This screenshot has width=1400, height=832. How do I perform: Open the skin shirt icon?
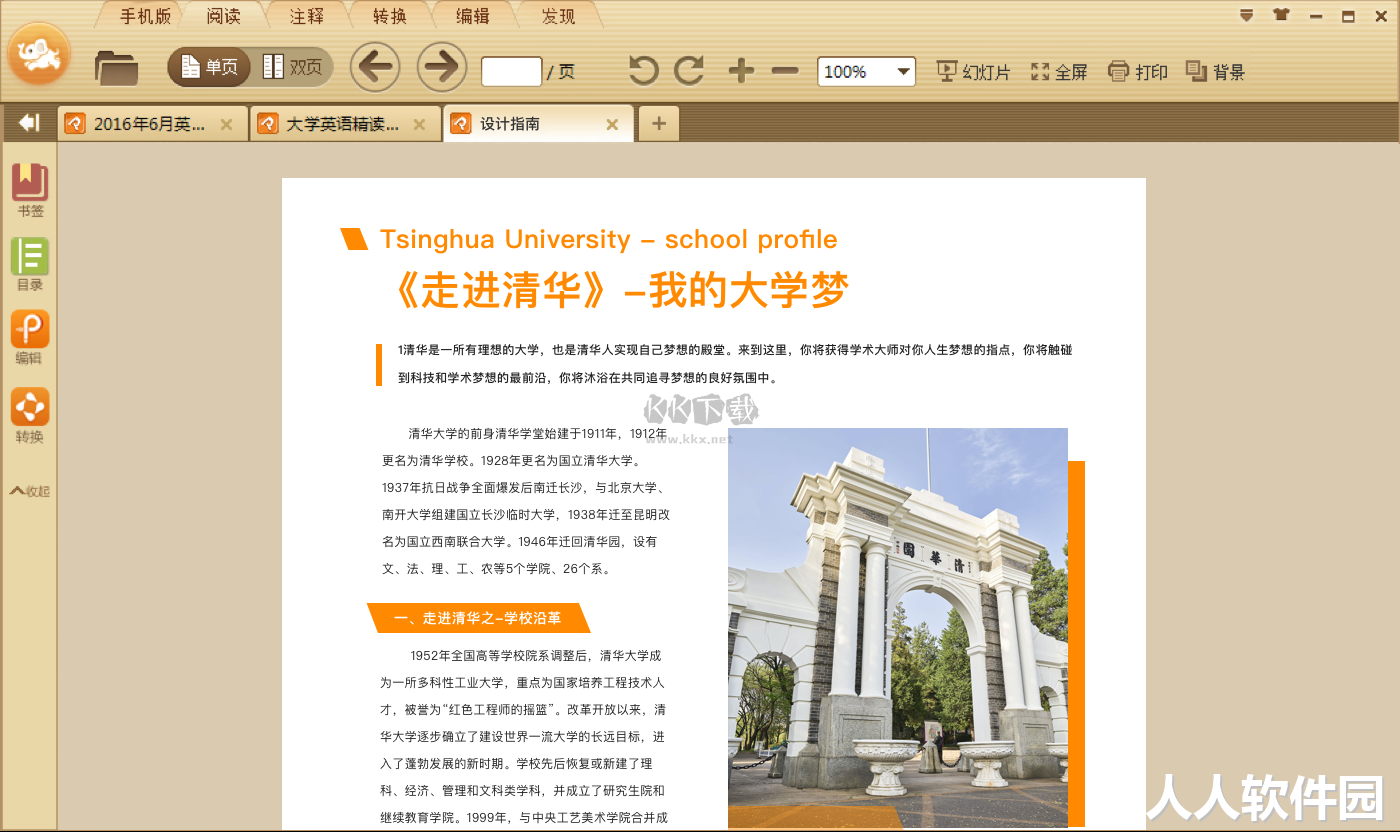click(1281, 15)
